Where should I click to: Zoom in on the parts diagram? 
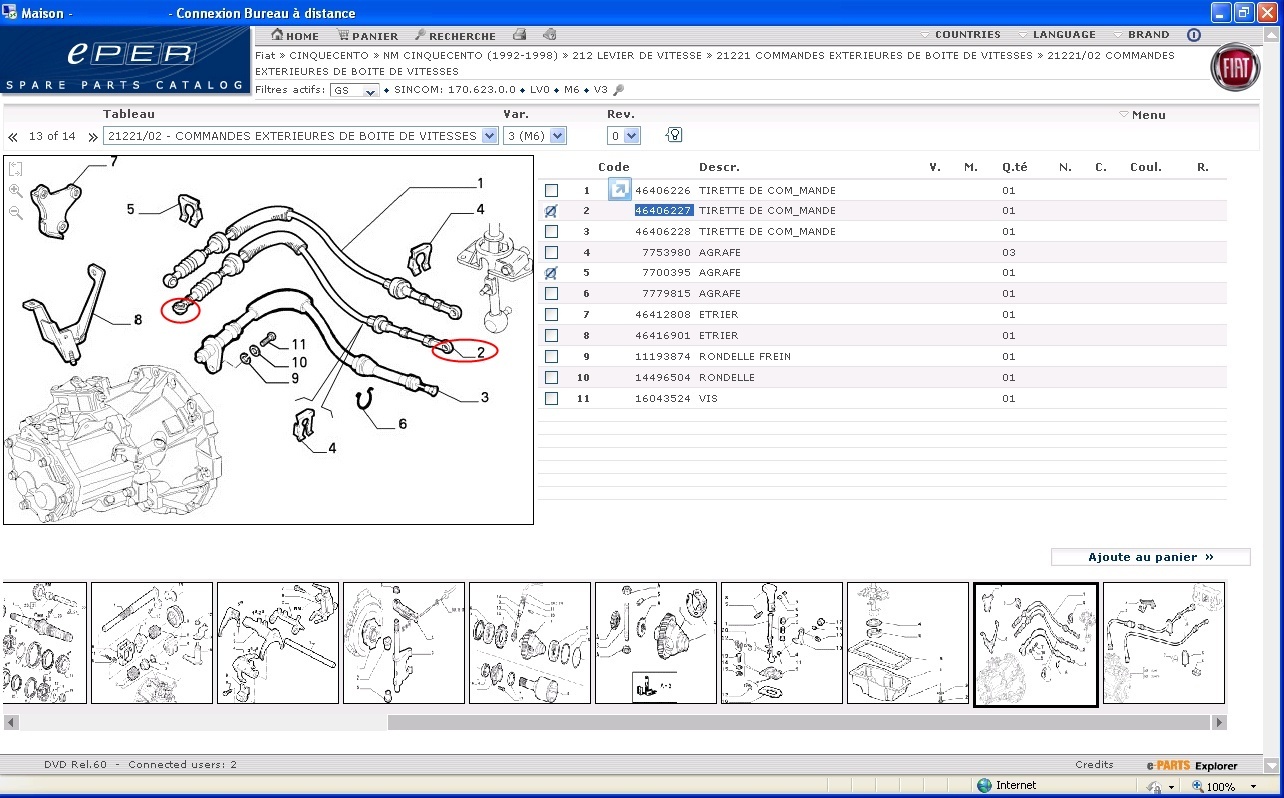(x=16, y=190)
